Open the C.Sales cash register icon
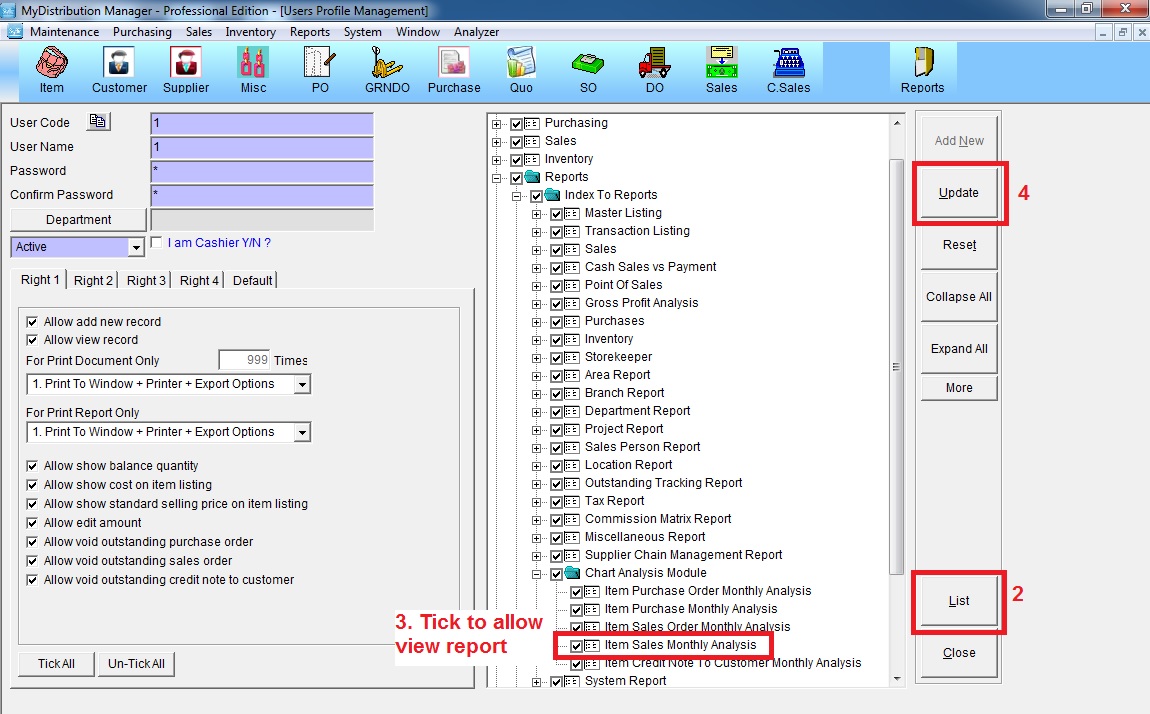 [x=788, y=69]
